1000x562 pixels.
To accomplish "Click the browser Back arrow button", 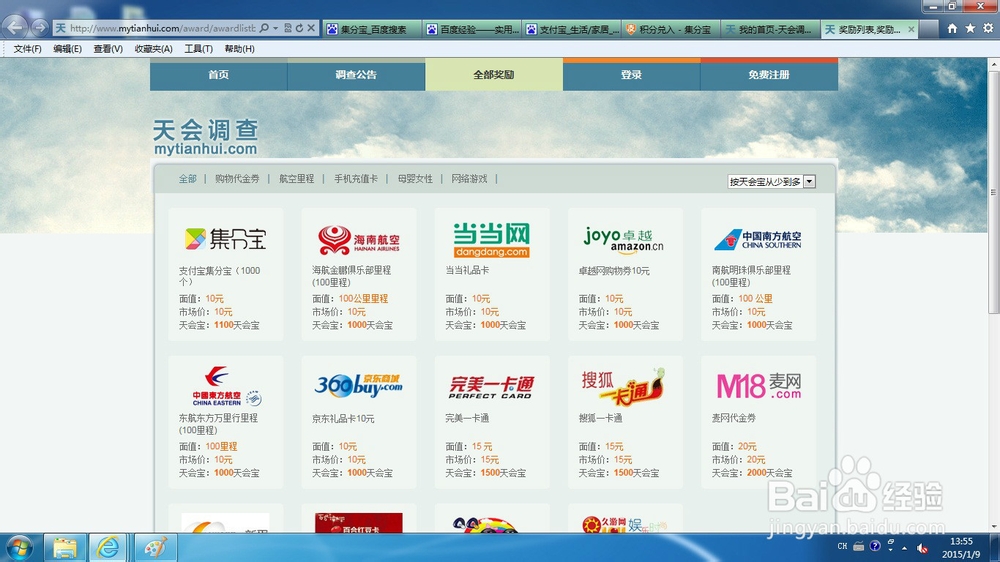I will click(x=15, y=27).
